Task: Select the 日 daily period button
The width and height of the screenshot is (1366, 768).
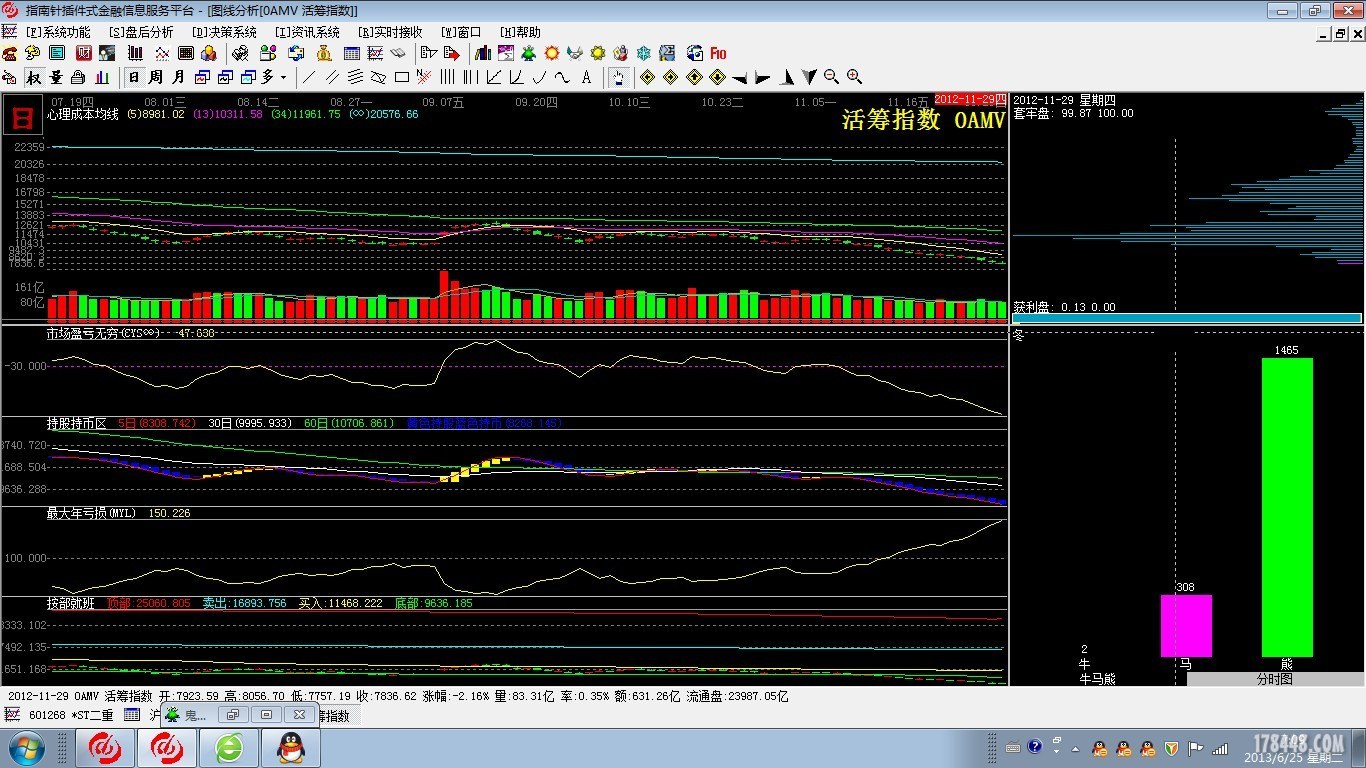Action: (x=133, y=77)
